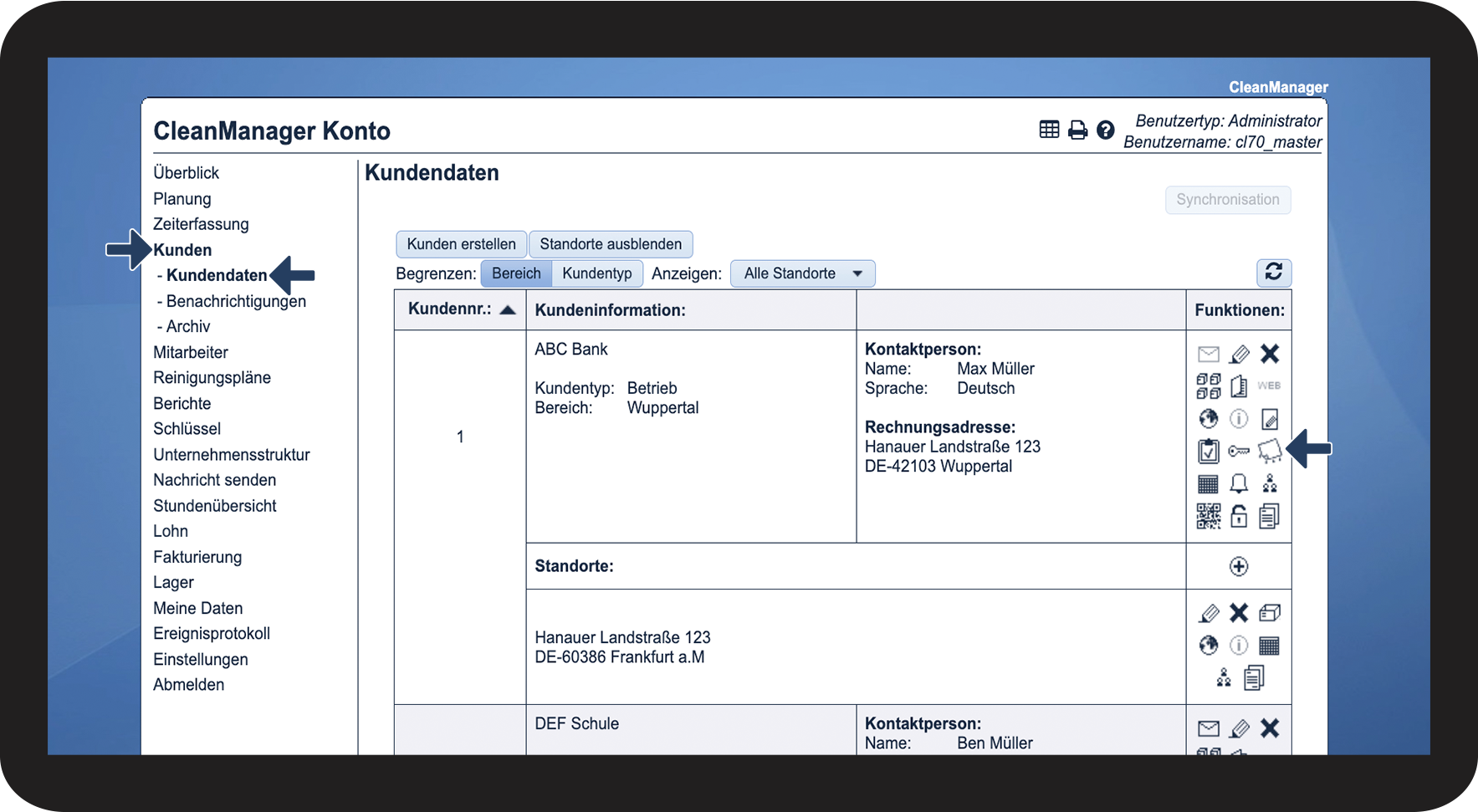Image resolution: width=1478 pixels, height=812 pixels.
Task: Click the document-with-pencil icon for ABC Bank
Action: [x=1270, y=418]
